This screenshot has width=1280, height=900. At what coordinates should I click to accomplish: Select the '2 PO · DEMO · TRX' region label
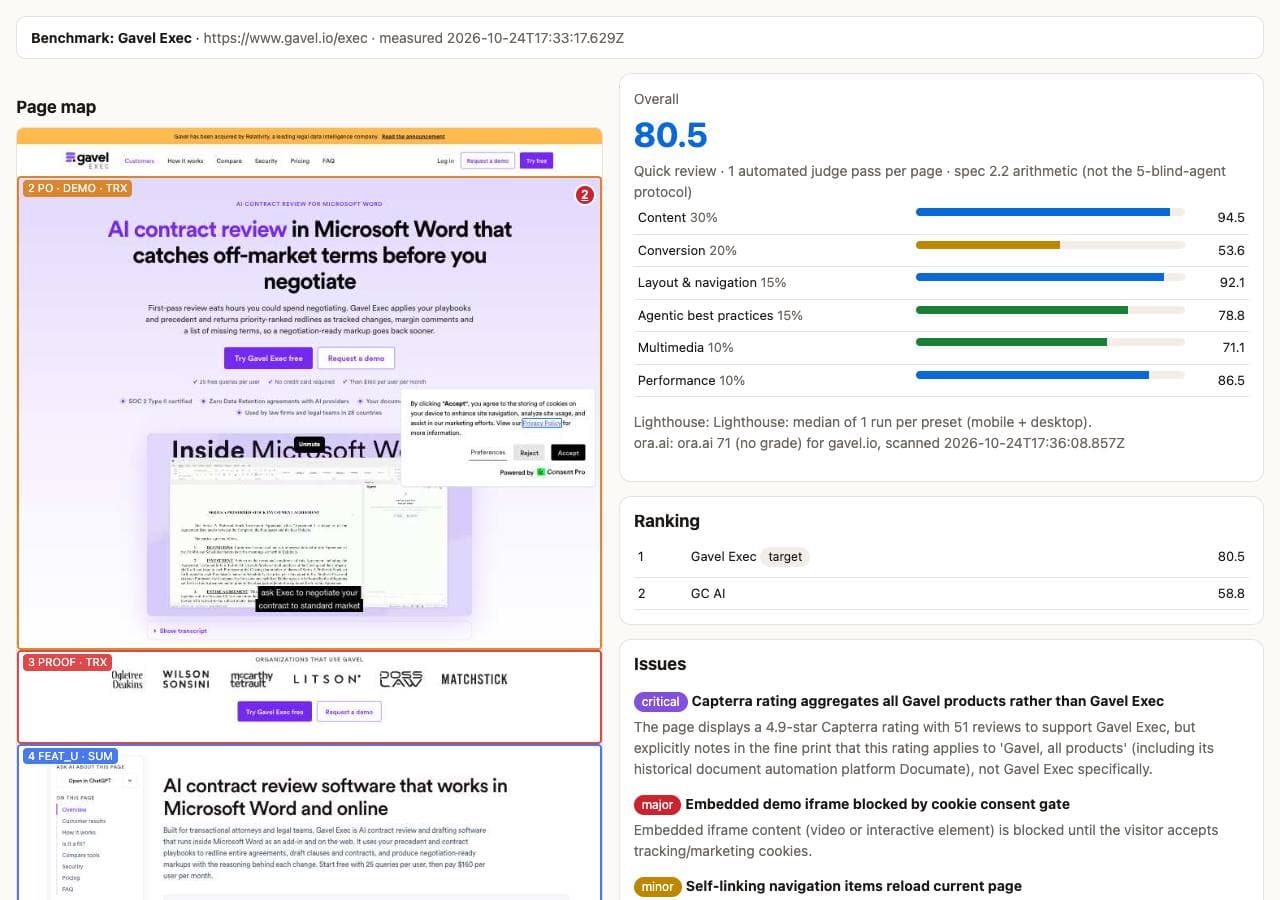tap(77, 188)
